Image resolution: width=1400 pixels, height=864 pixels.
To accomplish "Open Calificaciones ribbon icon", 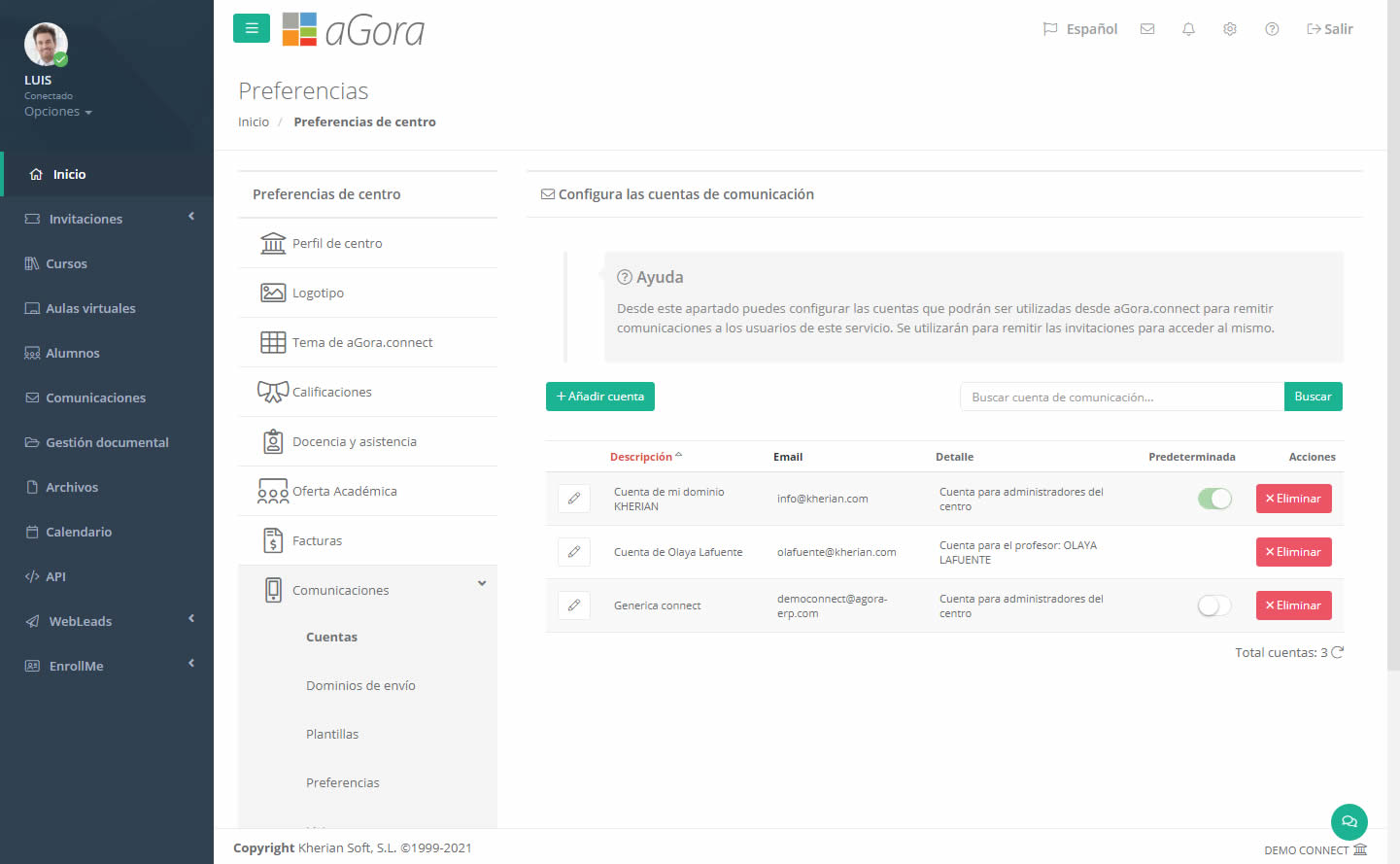I will pyautogui.click(x=273, y=392).
